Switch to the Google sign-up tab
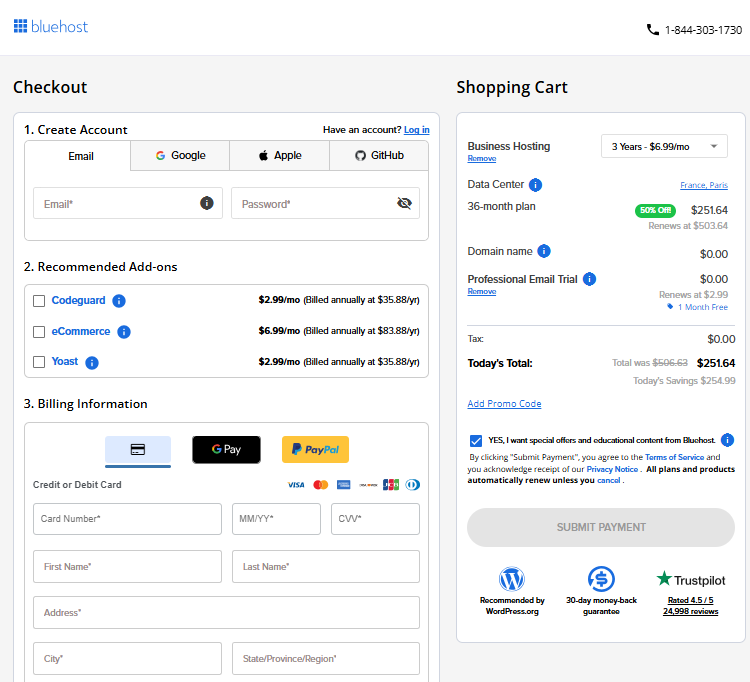This screenshot has height=682, width=750. (x=180, y=155)
